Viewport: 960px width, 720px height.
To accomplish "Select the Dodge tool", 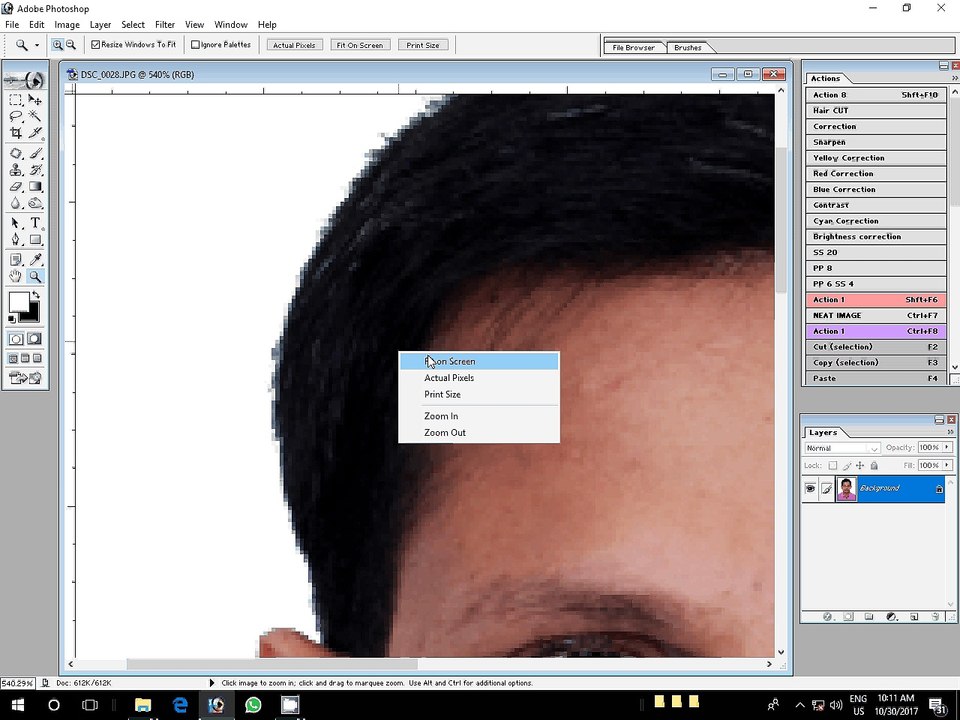I will click(35, 203).
